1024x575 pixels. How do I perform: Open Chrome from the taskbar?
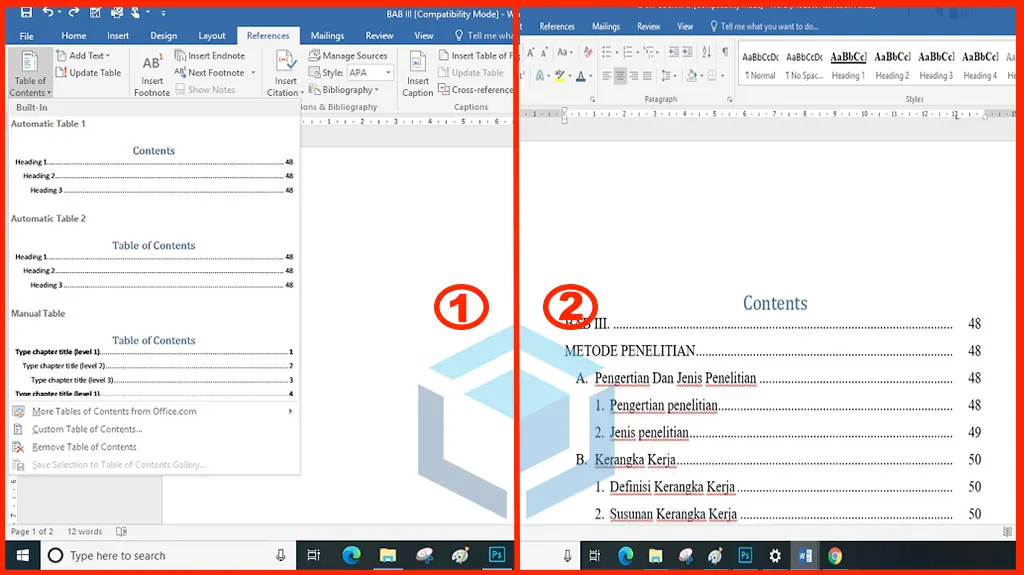point(835,556)
